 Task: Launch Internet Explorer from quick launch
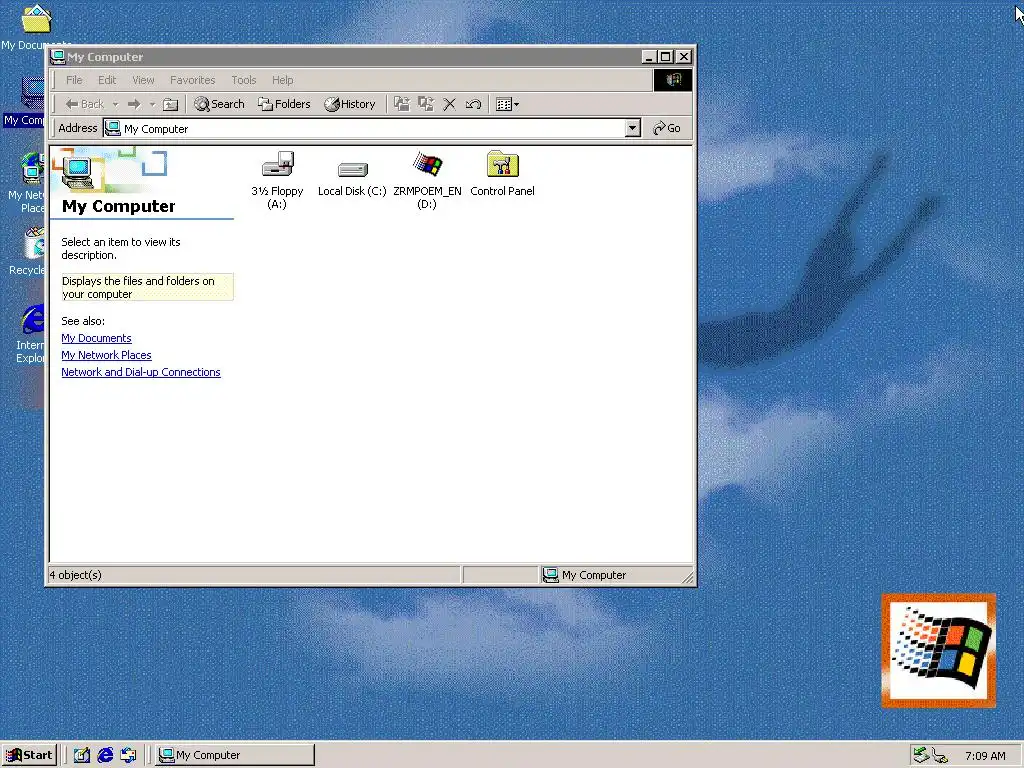click(105, 755)
